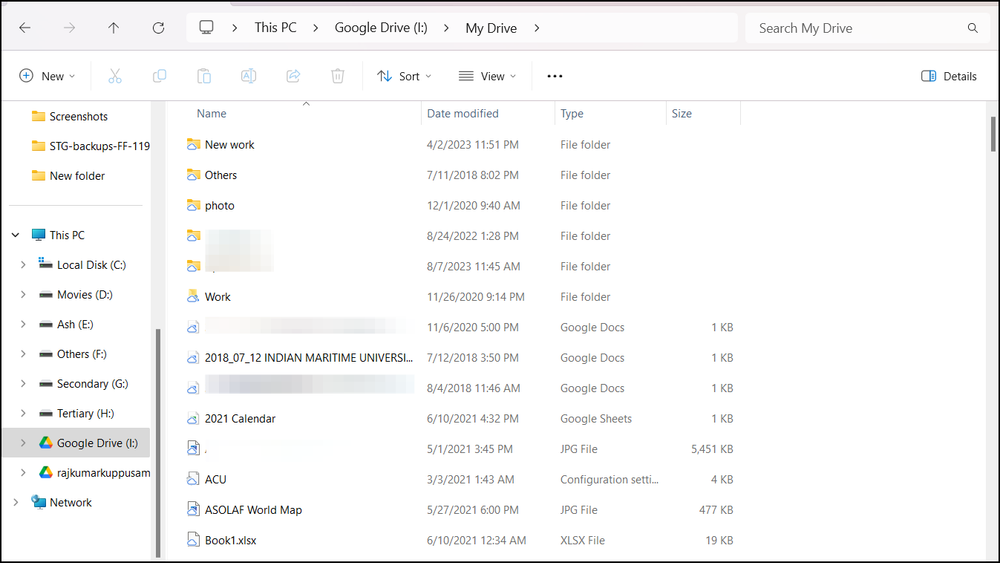Go up one folder level
The image size is (1000, 563).
click(114, 28)
